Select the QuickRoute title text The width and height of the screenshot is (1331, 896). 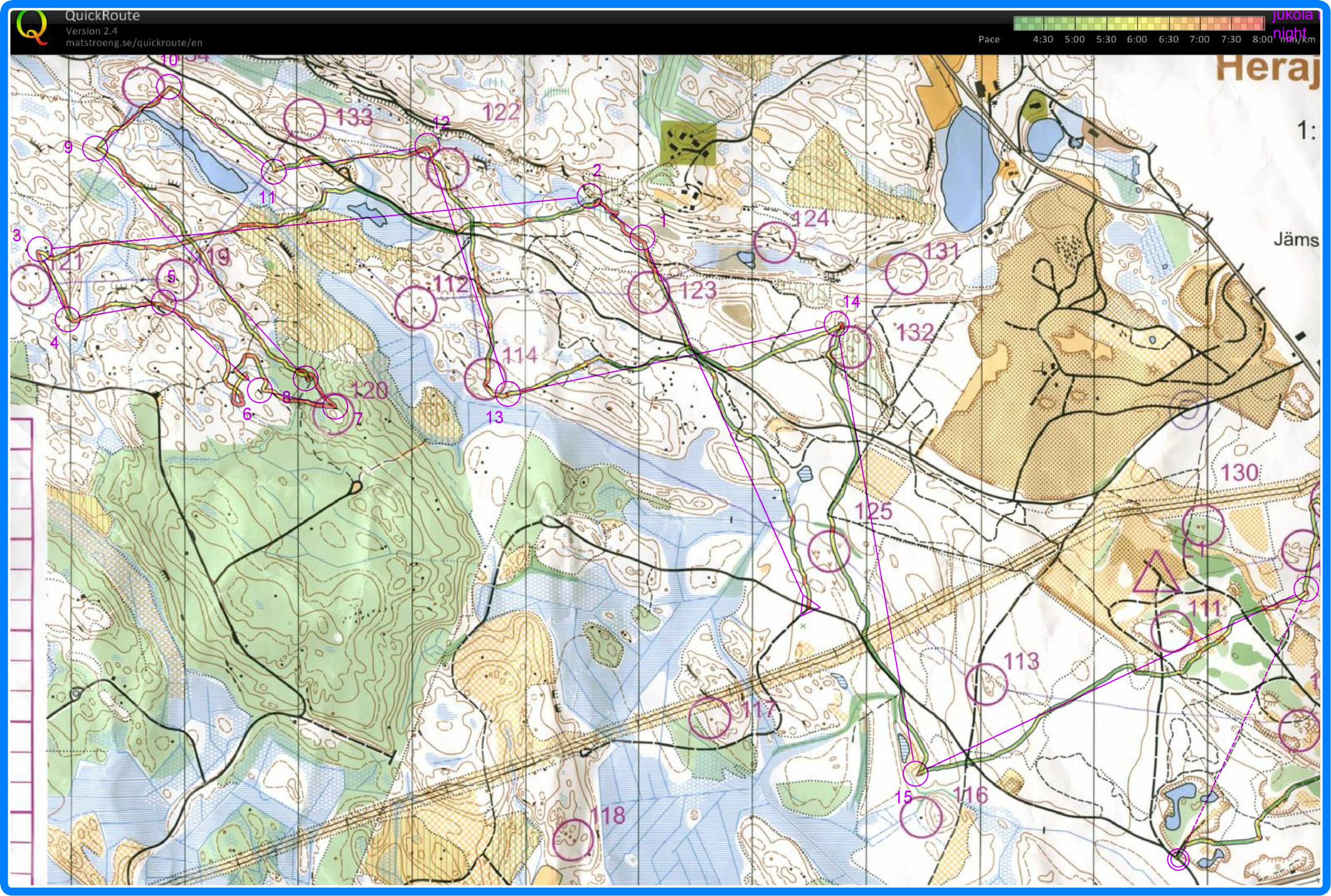(103, 16)
